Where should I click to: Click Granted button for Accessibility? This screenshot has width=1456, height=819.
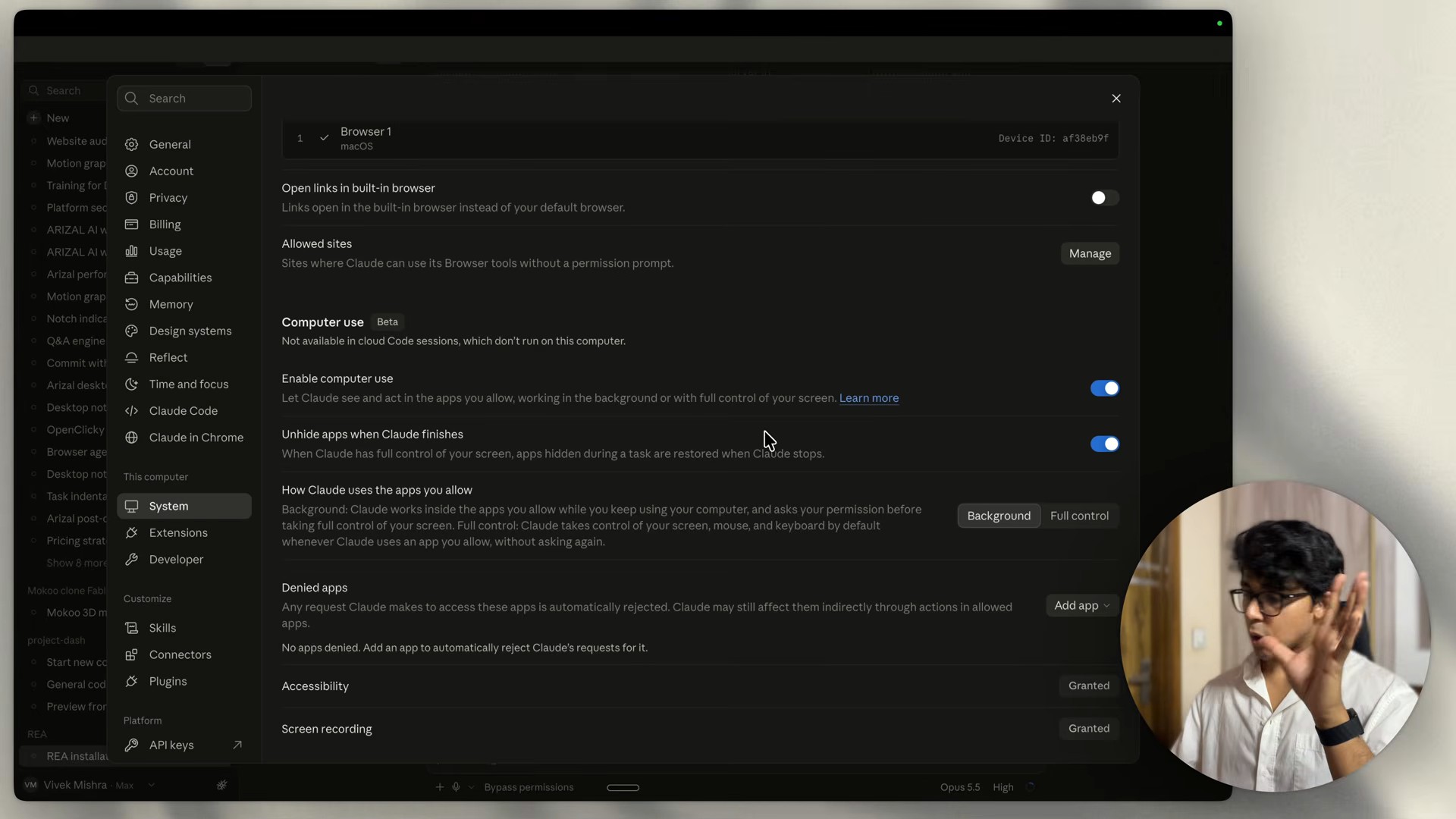[1089, 686]
